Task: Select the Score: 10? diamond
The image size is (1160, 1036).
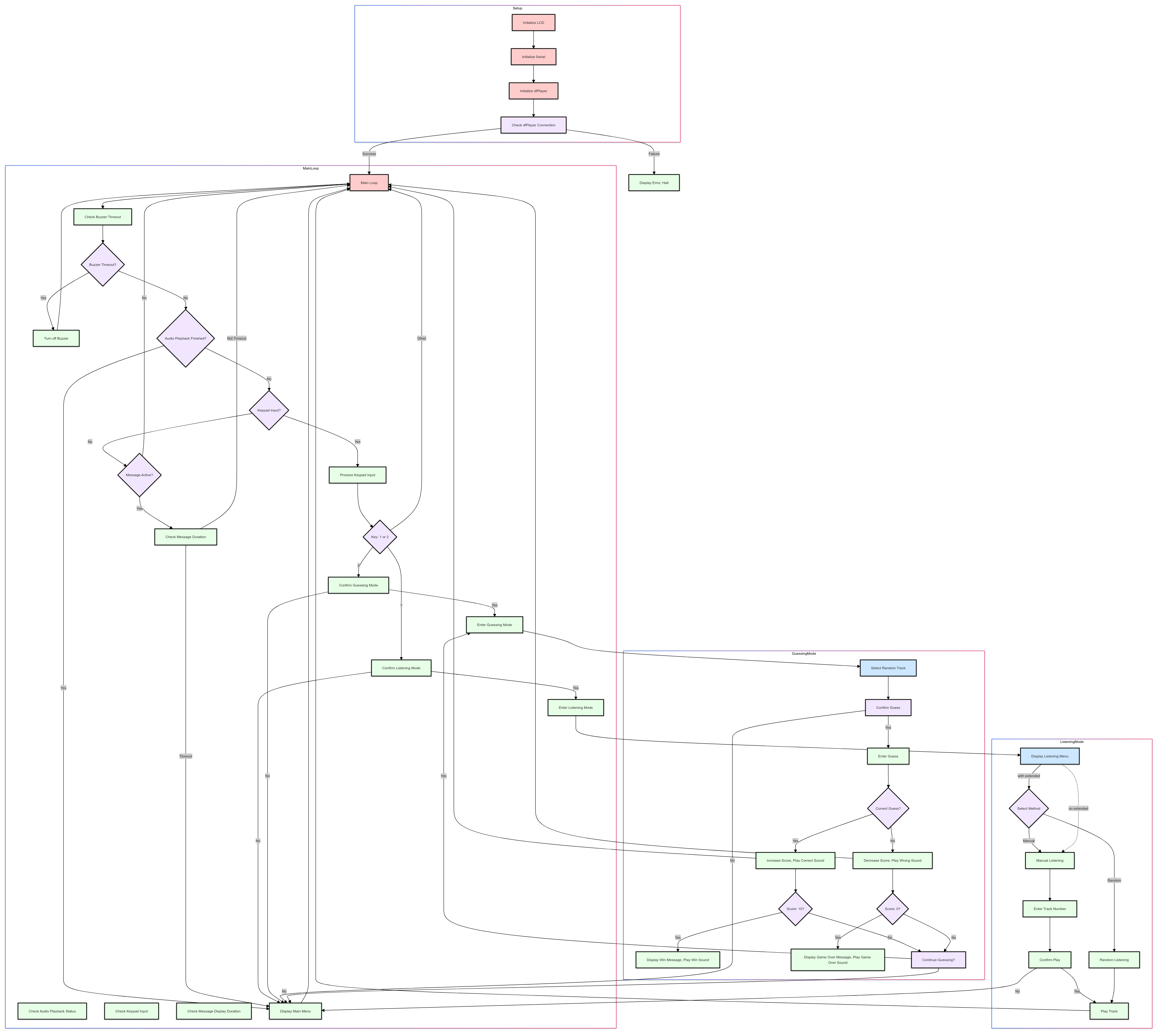Action: pyautogui.click(x=795, y=909)
